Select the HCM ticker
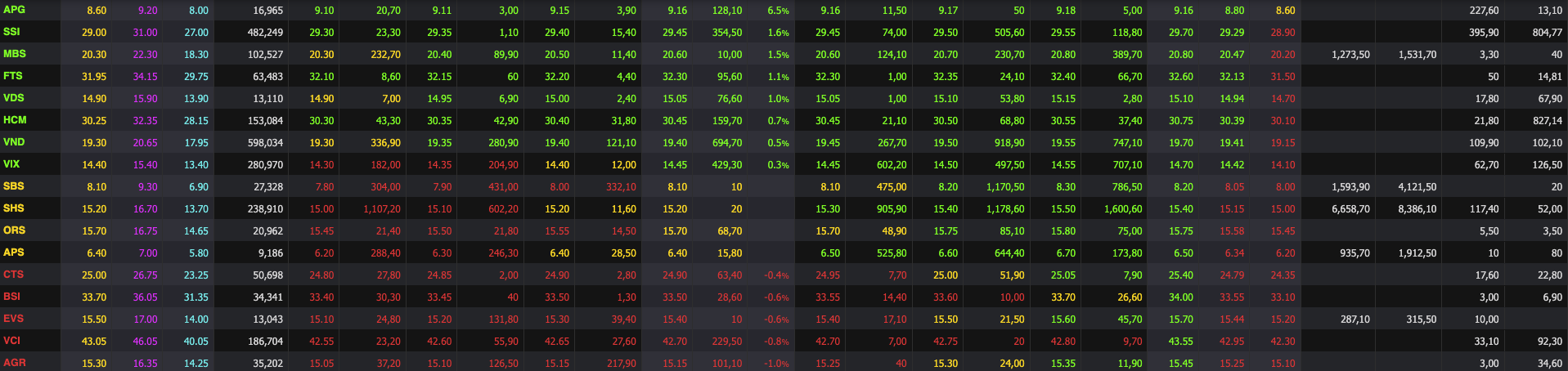The width and height of the screenshot is (1568, 371). tap(15, 120)
